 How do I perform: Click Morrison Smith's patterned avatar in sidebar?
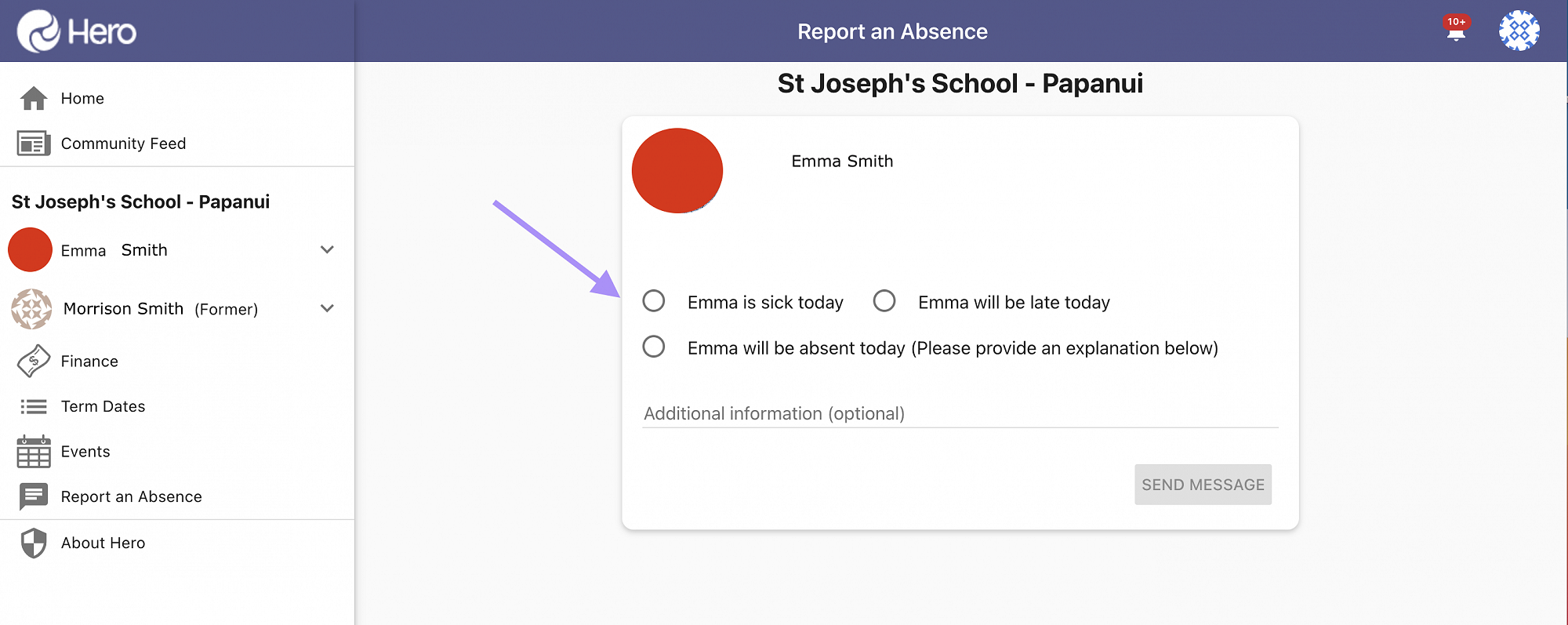click(31, 309)
